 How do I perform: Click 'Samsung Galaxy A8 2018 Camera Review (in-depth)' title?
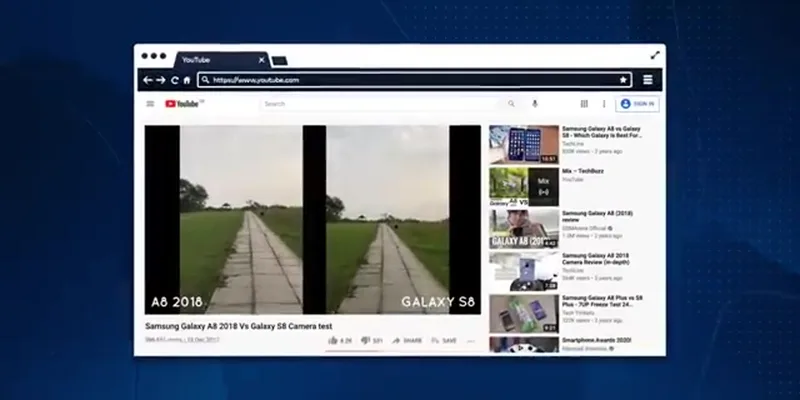point(595,259)
